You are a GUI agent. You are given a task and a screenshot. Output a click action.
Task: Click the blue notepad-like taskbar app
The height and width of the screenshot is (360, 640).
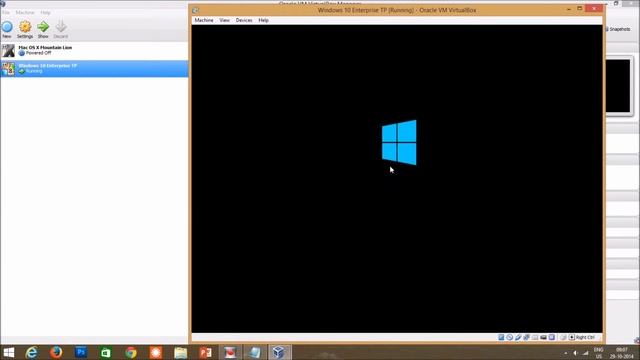255,352
